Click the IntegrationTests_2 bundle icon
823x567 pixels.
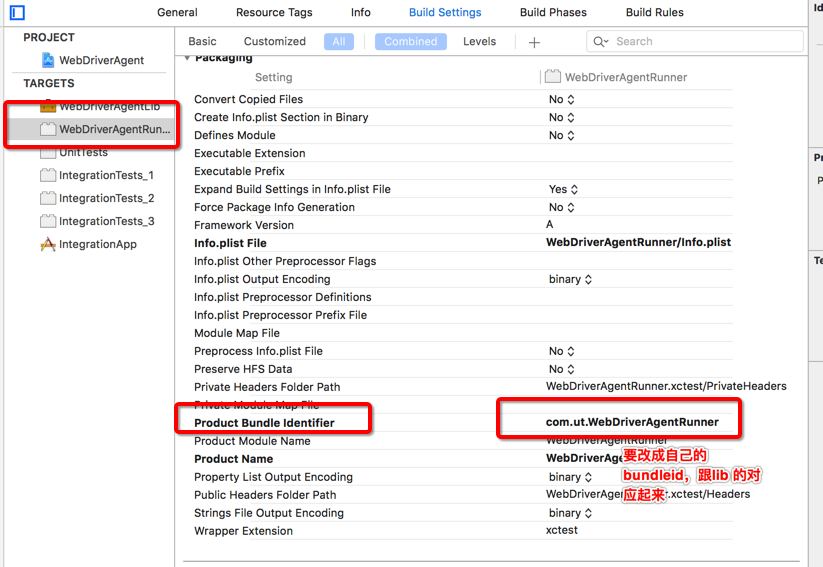[48, 198]
